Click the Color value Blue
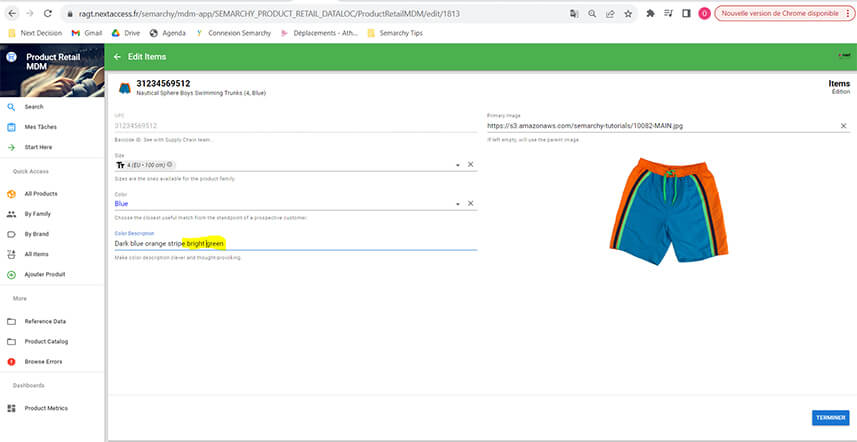This screenshot has width=857, height=442. click(121, 204)
